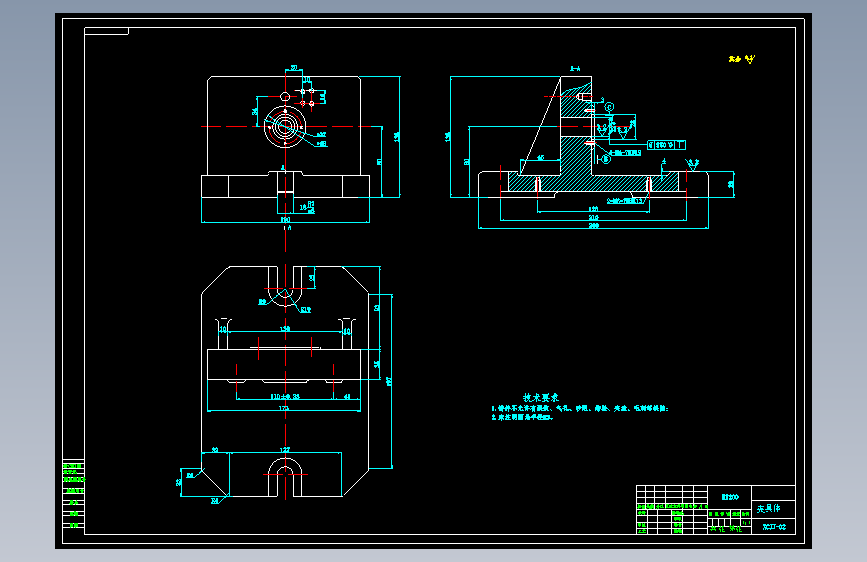
Task: Select the 技术要求 heading text
Action: (541, 398)
